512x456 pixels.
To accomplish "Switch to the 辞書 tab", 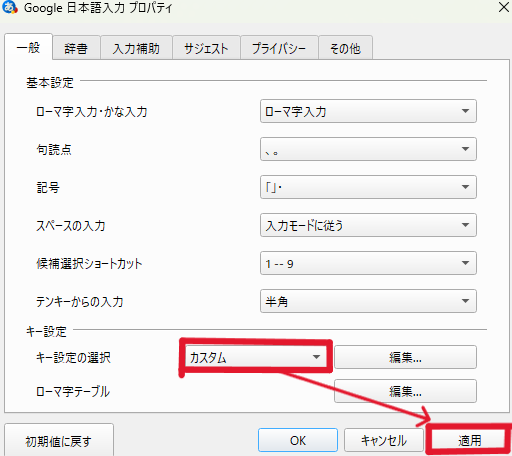I will click(76, 48).
